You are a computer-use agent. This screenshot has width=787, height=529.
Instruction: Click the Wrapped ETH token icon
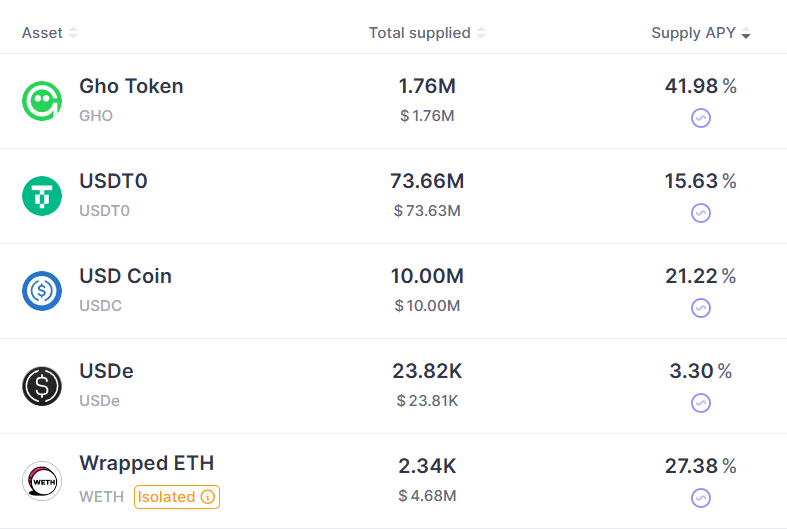[42, 481]
